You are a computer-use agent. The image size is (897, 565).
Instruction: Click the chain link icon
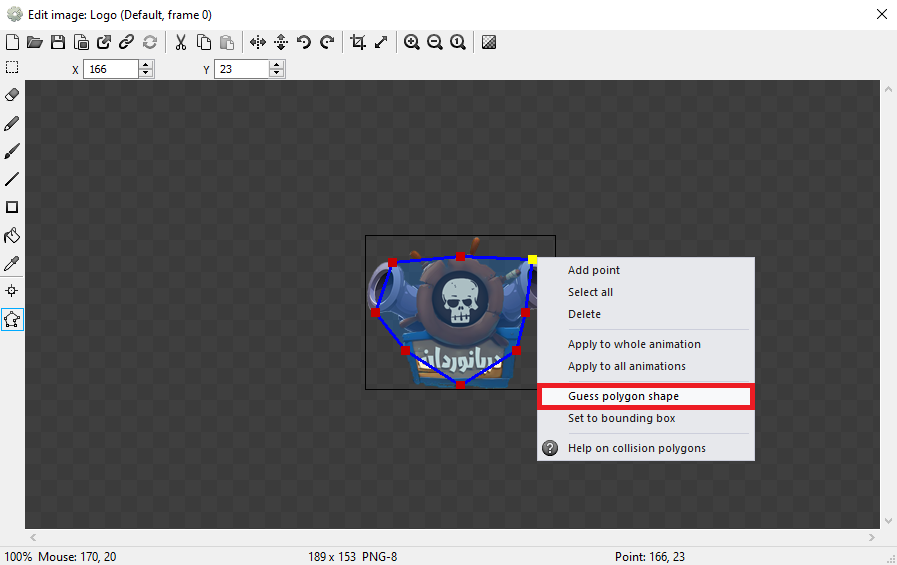[x=126, y=42]
